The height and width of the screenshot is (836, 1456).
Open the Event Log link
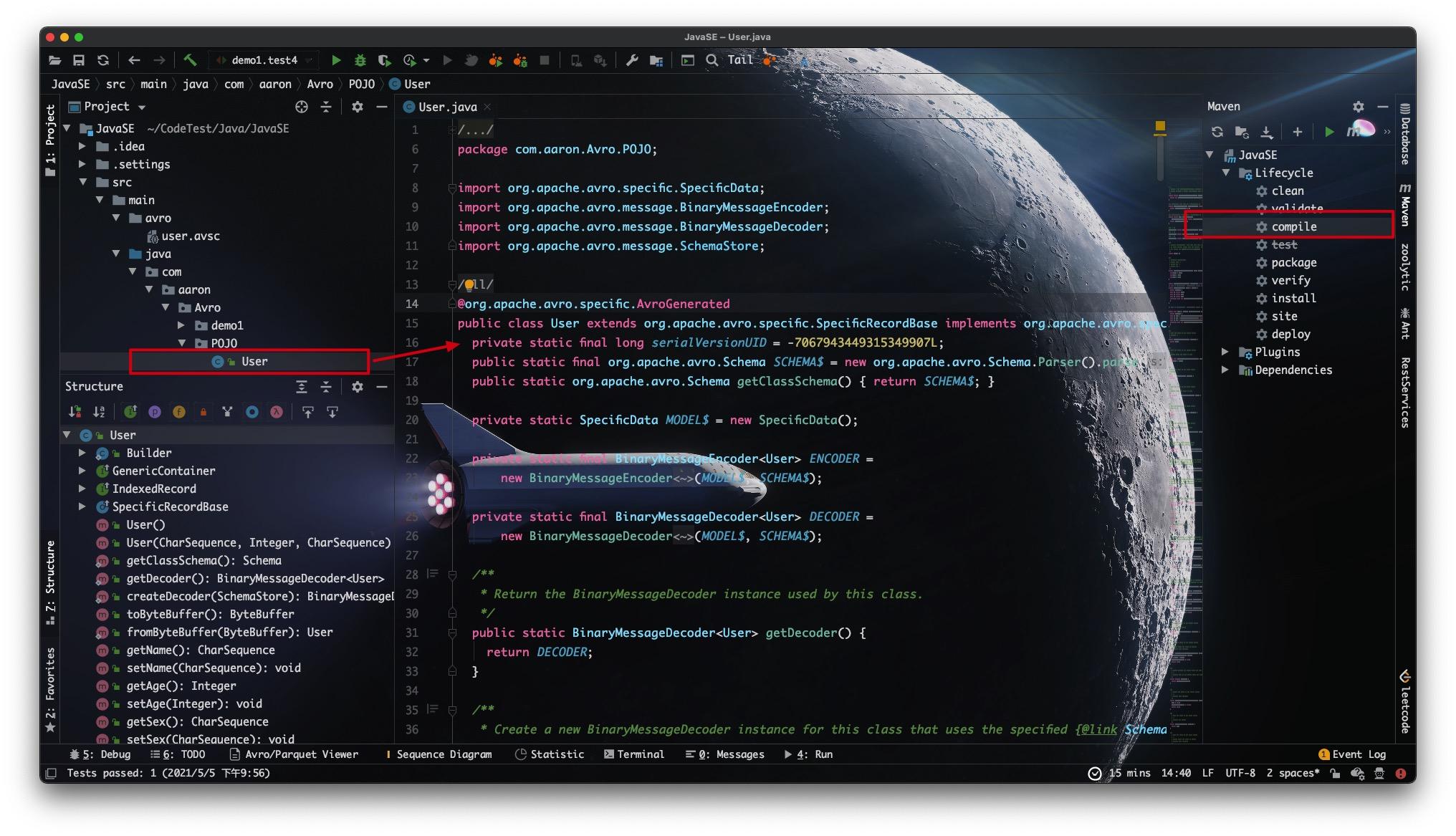(x=1352, y=754)
